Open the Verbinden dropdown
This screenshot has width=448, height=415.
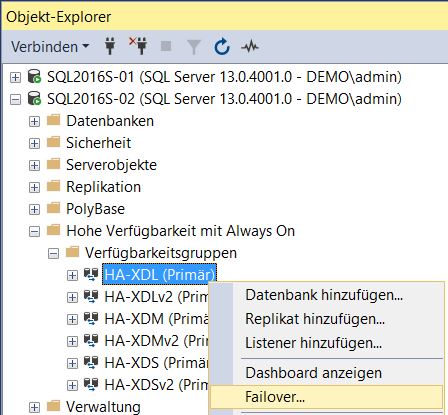(x=50, y=46)
